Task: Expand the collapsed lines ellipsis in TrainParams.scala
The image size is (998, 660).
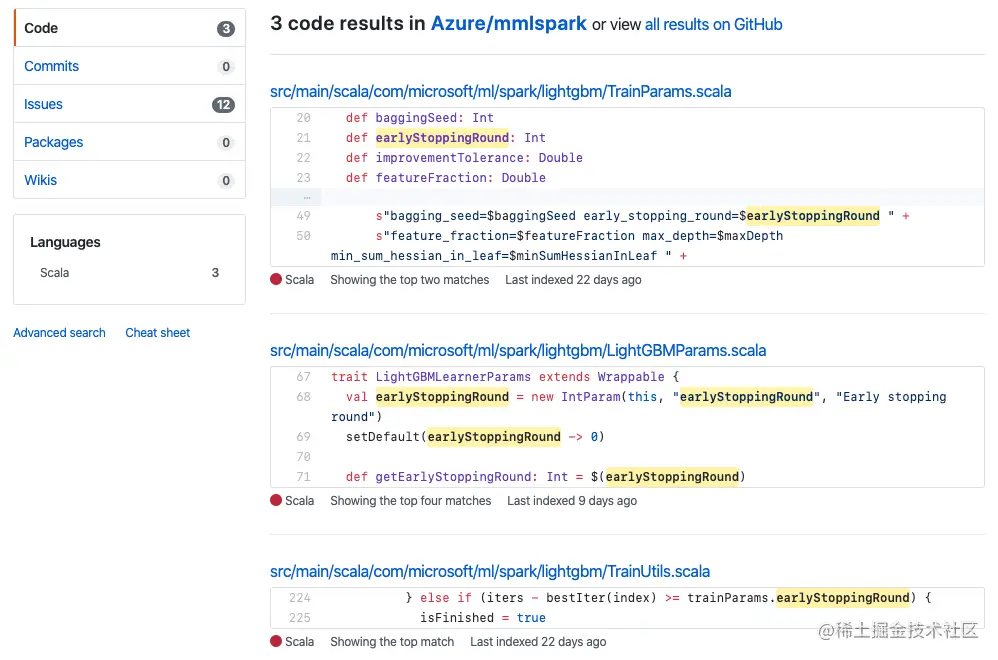Action: coord(307,197)
